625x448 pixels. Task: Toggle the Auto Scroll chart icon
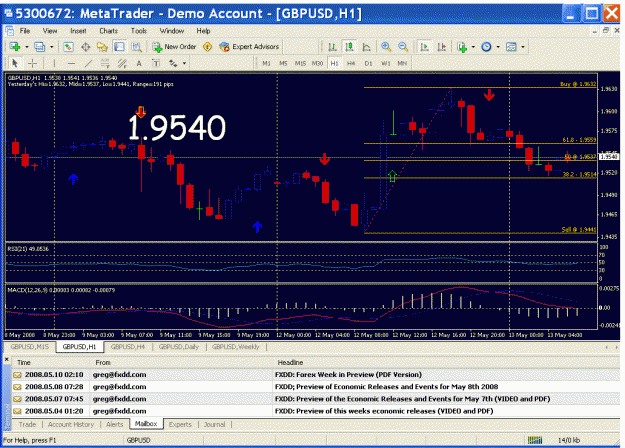tap(425, 47)
